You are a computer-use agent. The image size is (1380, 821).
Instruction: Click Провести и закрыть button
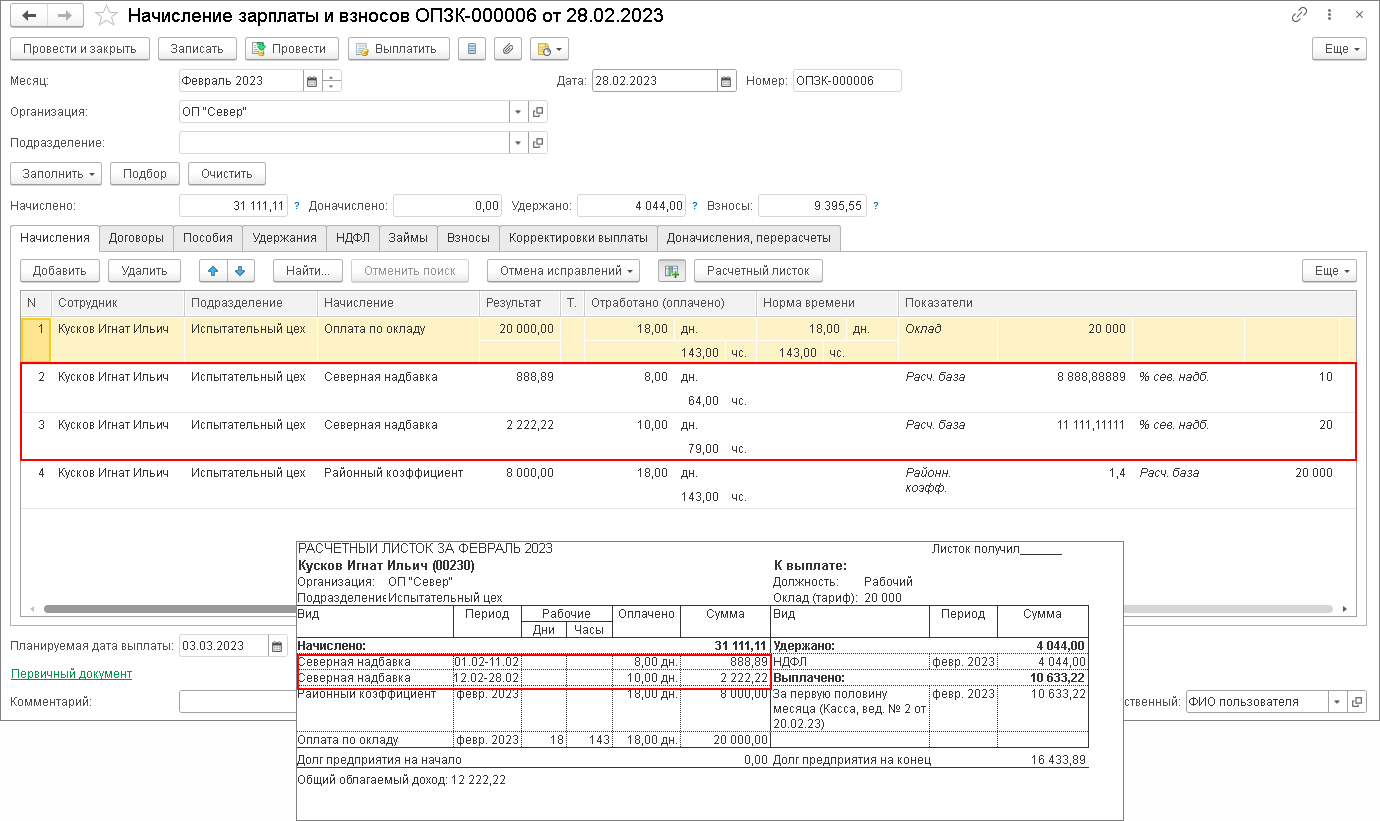(x=80, y=49)
